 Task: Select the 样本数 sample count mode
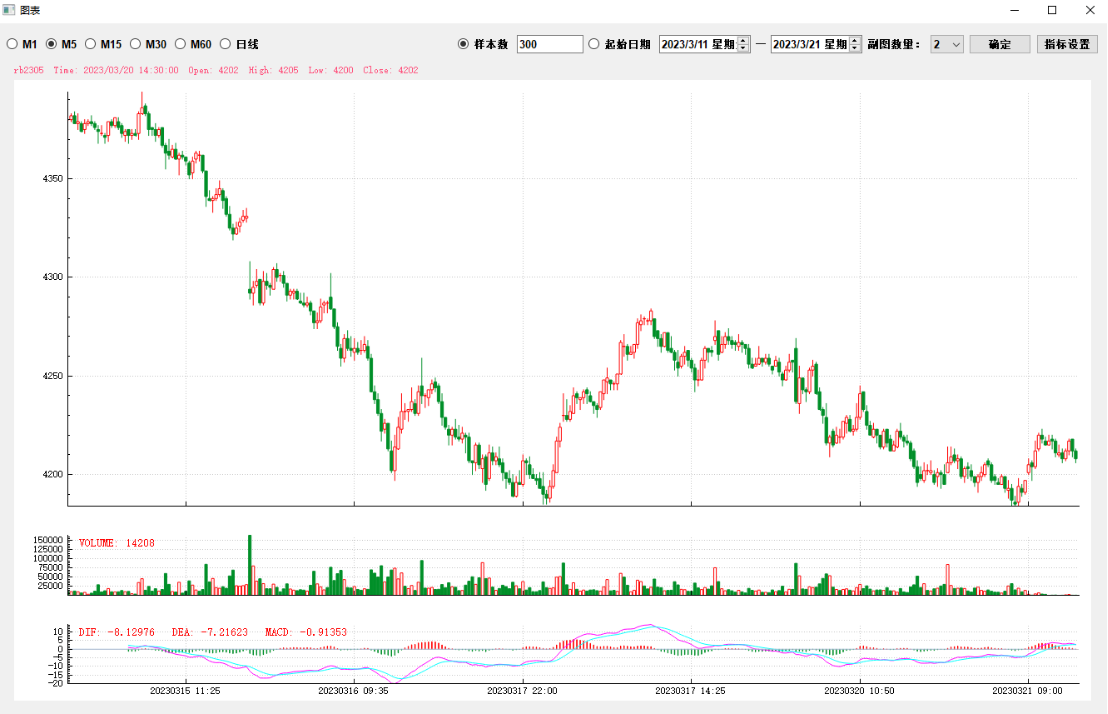coord(463,44)
